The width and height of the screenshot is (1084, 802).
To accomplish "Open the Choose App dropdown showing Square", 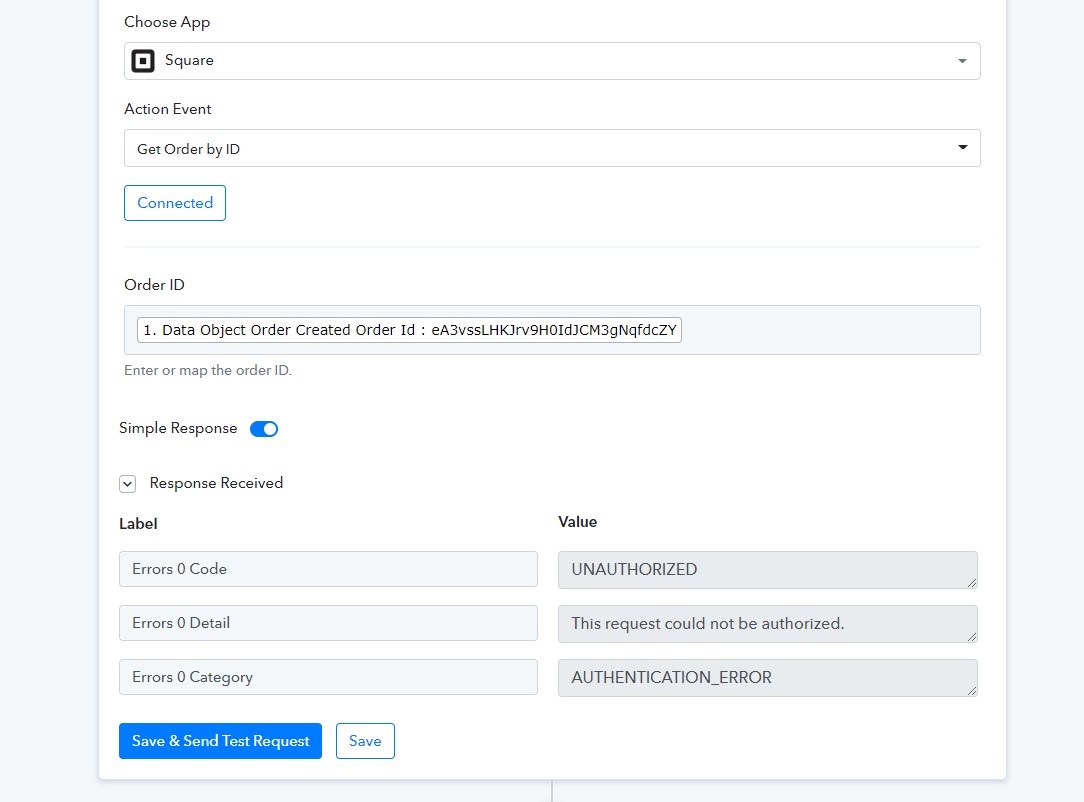I will (552, 61).
